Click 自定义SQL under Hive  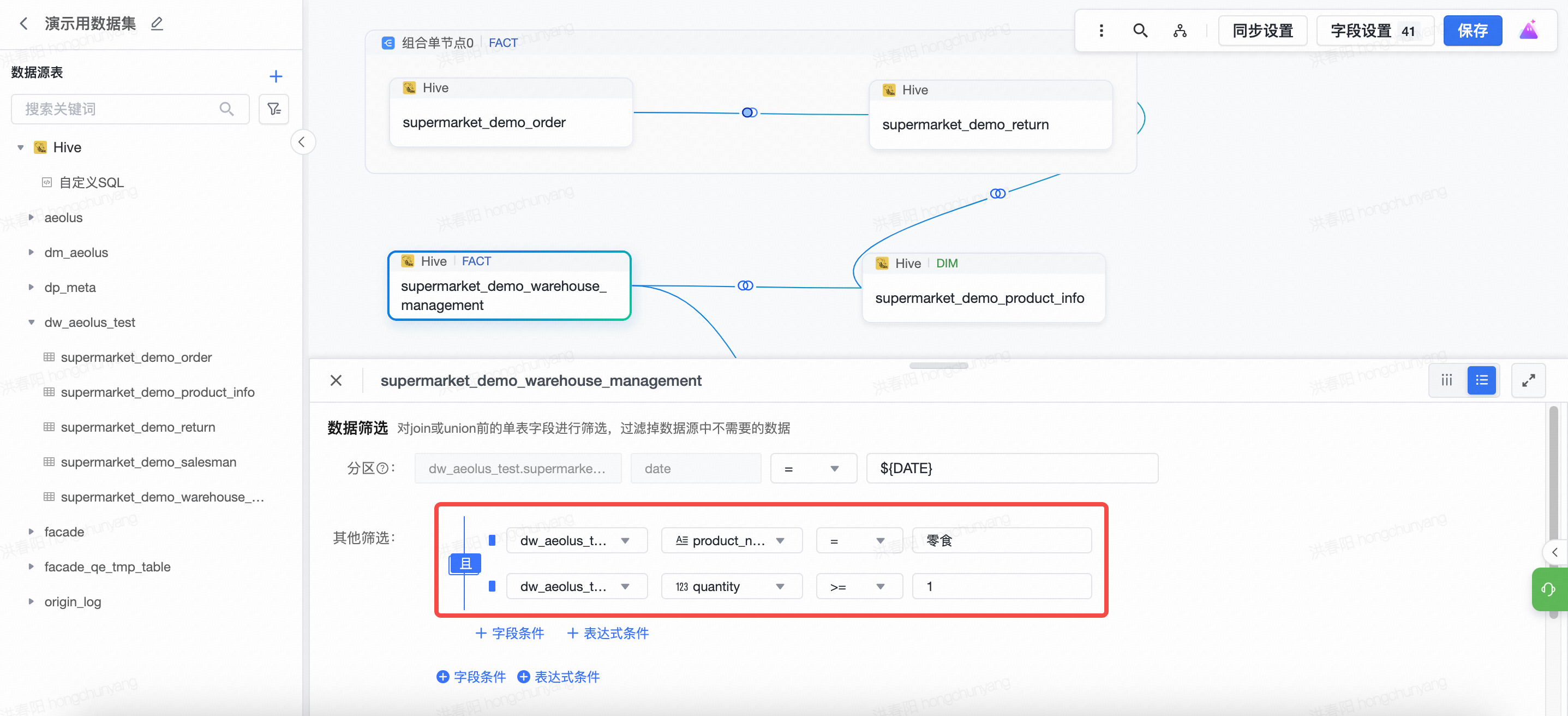click(91, 183)
